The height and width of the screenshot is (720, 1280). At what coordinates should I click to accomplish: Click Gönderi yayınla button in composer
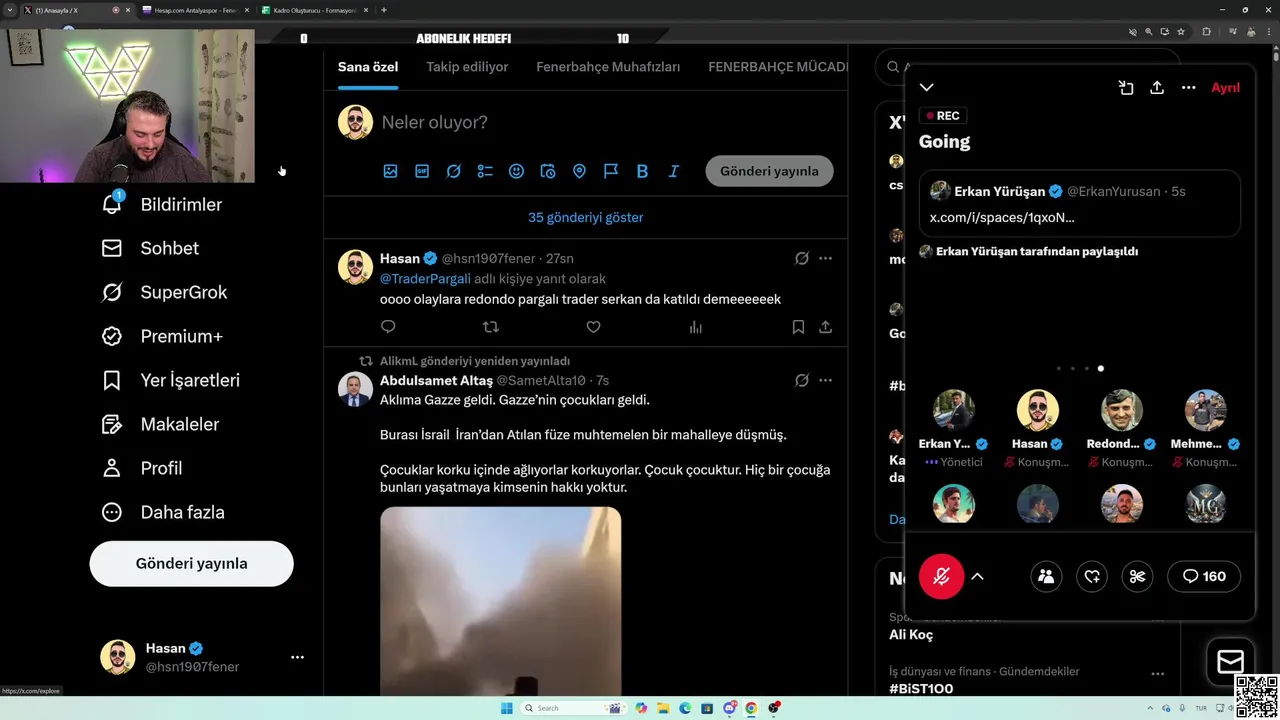pos(769,171)
